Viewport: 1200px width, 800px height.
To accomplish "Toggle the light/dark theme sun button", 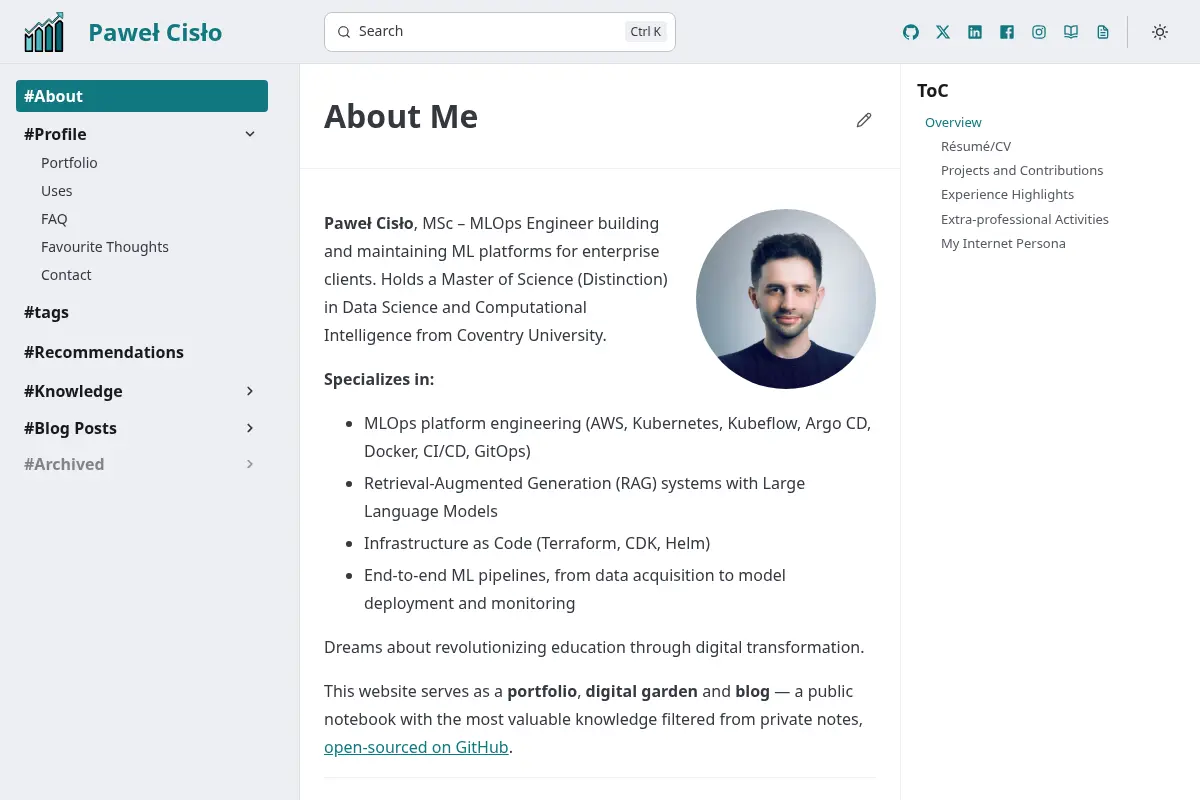I will coord(1160,32).
